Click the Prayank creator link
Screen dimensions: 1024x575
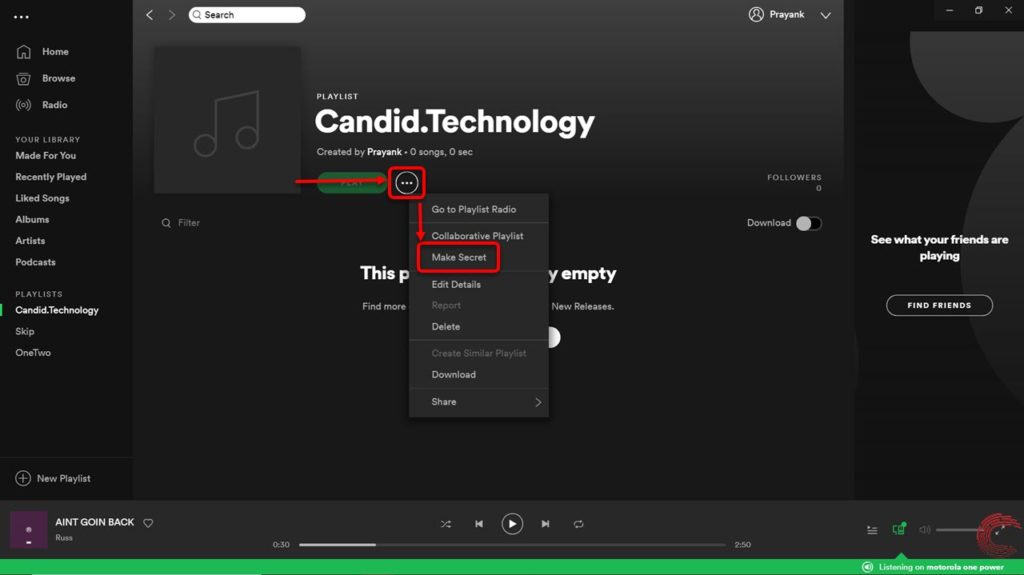click(x=384, y=152)
